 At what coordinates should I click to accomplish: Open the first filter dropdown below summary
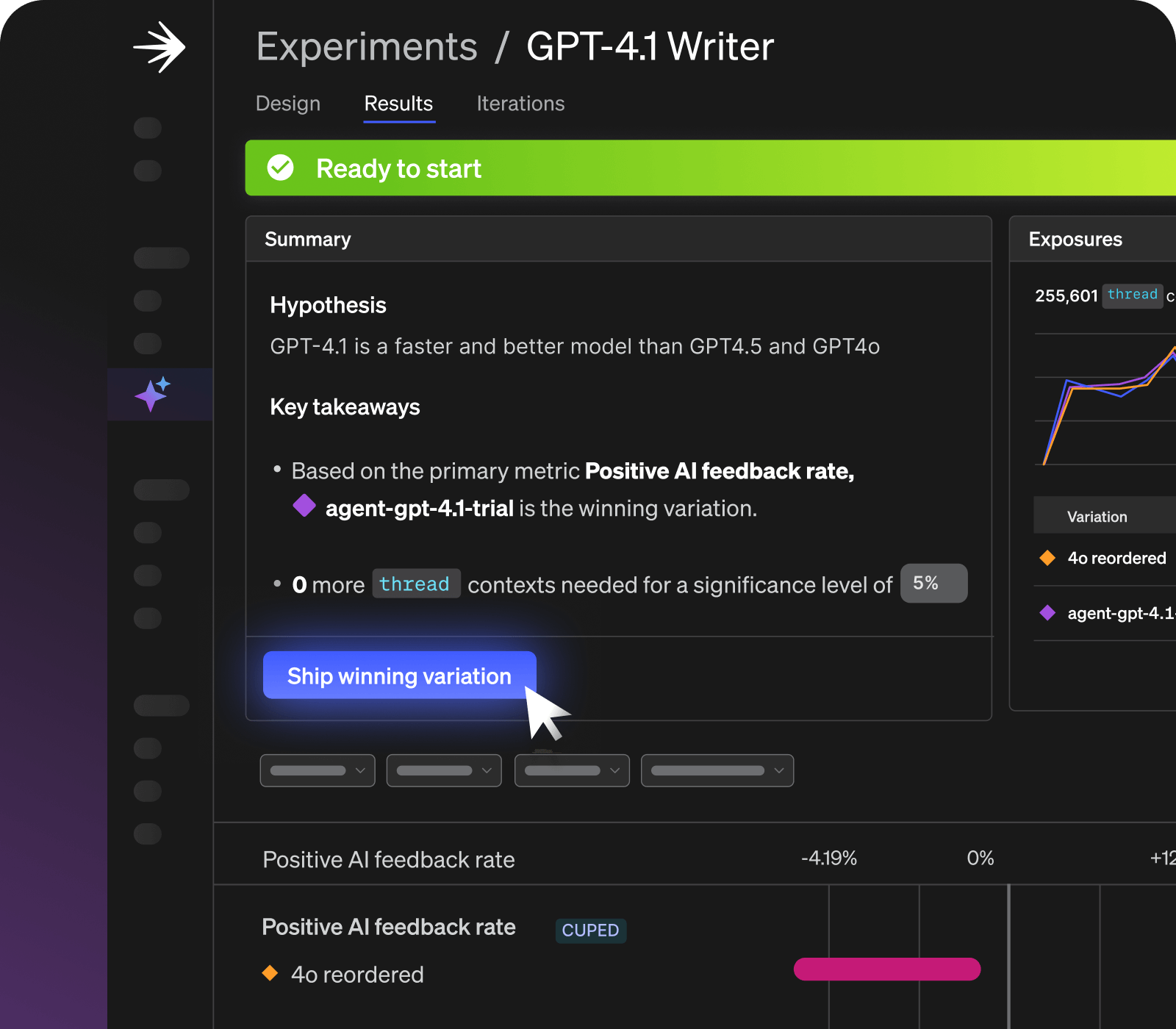click(318, 770)
